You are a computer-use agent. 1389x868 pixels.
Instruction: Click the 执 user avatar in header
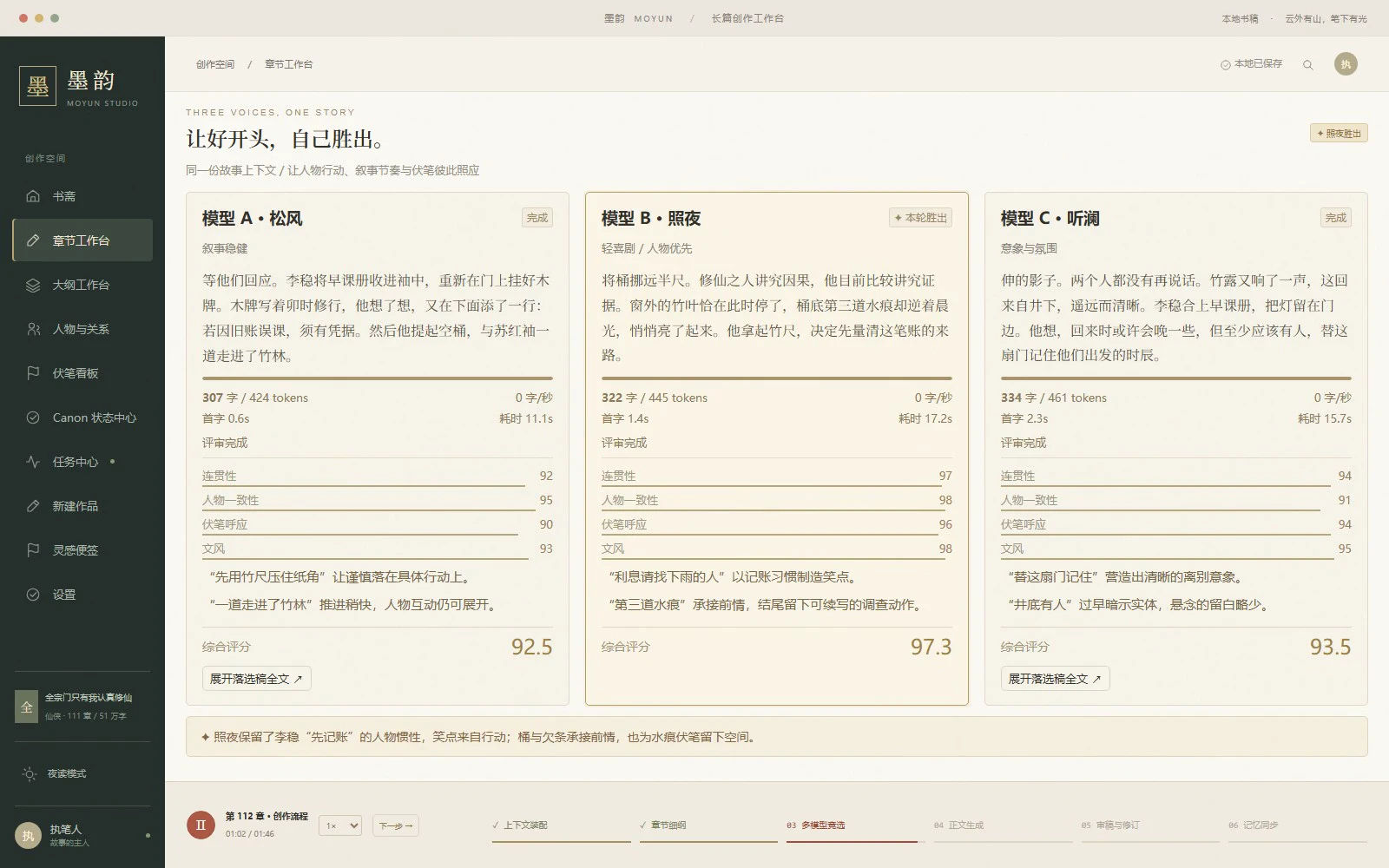[x=1346, y=64]
